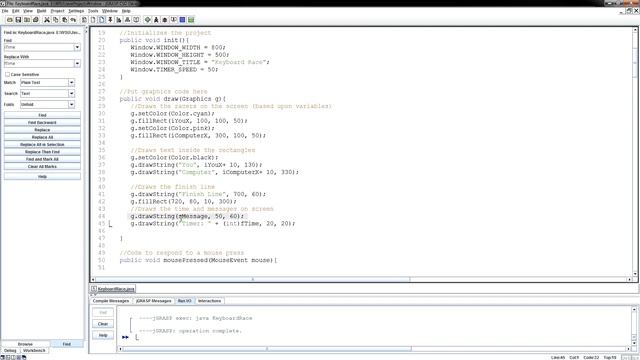Open the Find field dropdown arrow
The width and height of the screenshot is (640, 360).
(77, 47)
